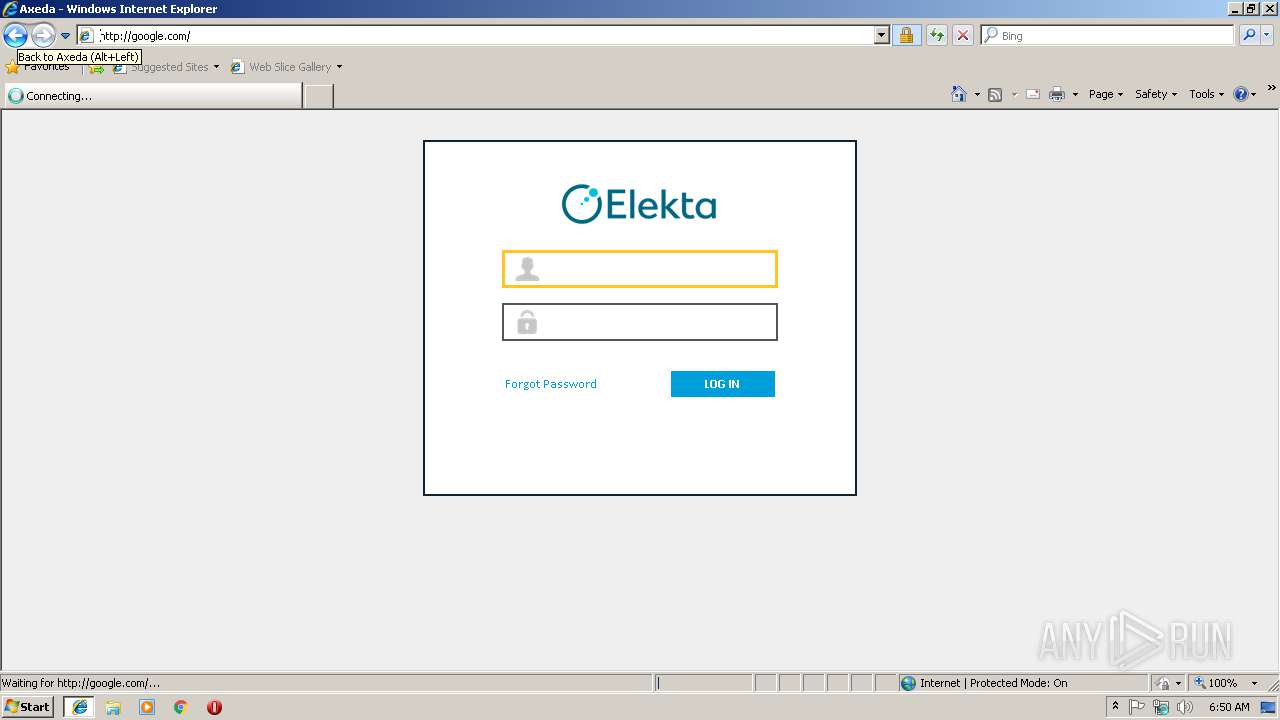Click the username input field

click(640, 269)
